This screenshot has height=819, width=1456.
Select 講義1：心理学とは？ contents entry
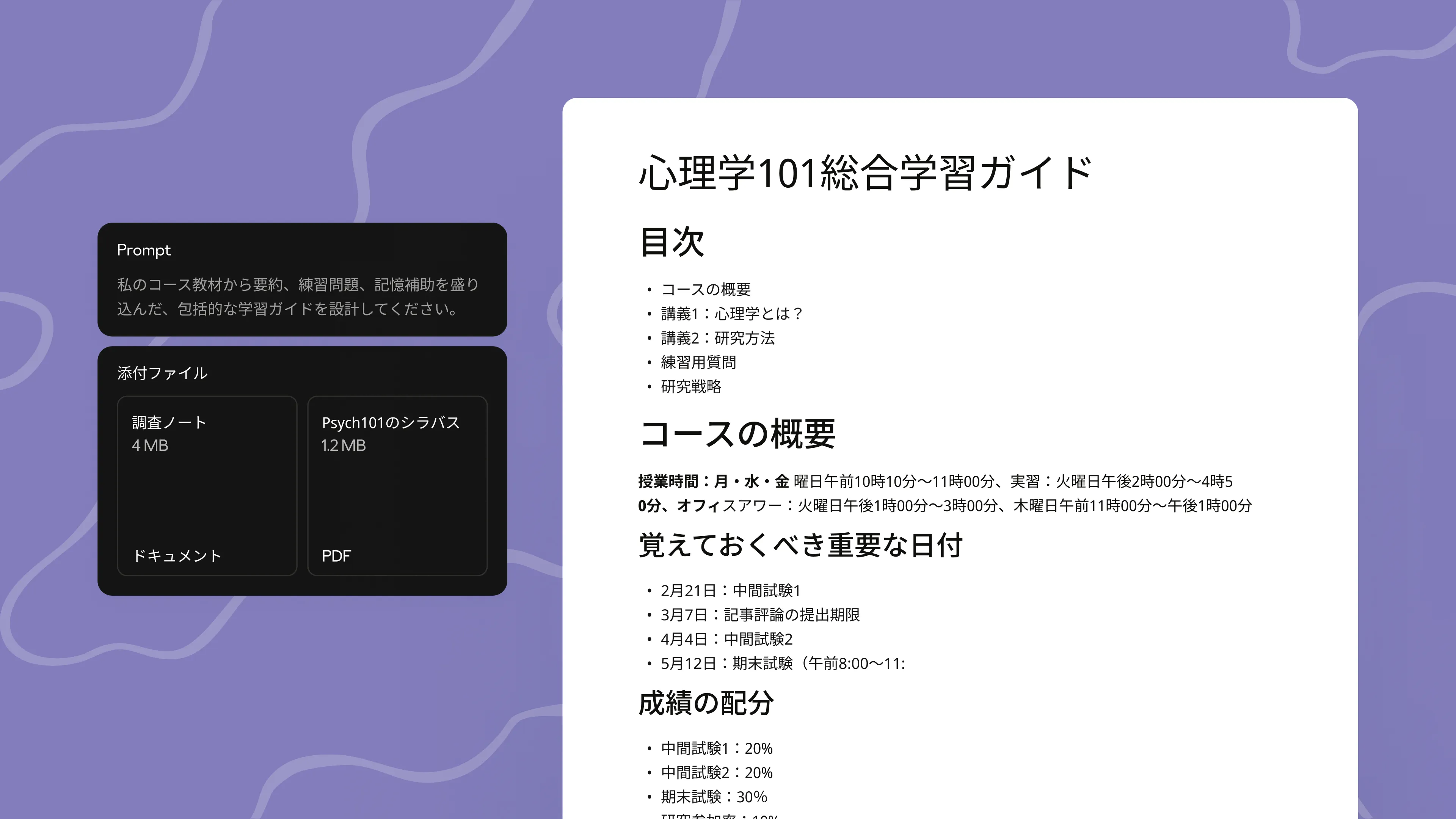[x=731, y=314]
